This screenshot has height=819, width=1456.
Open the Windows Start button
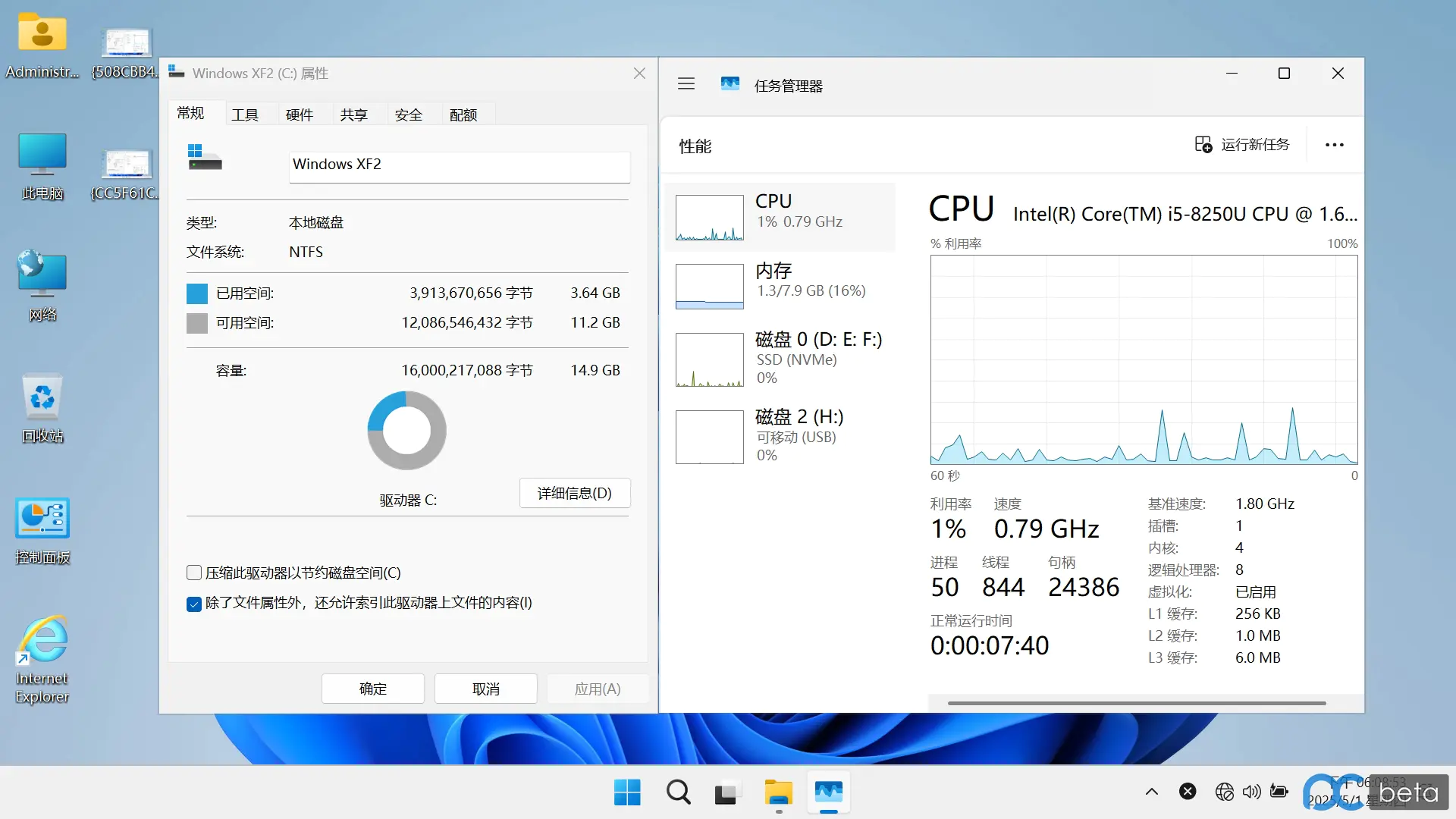pos(627,792)
